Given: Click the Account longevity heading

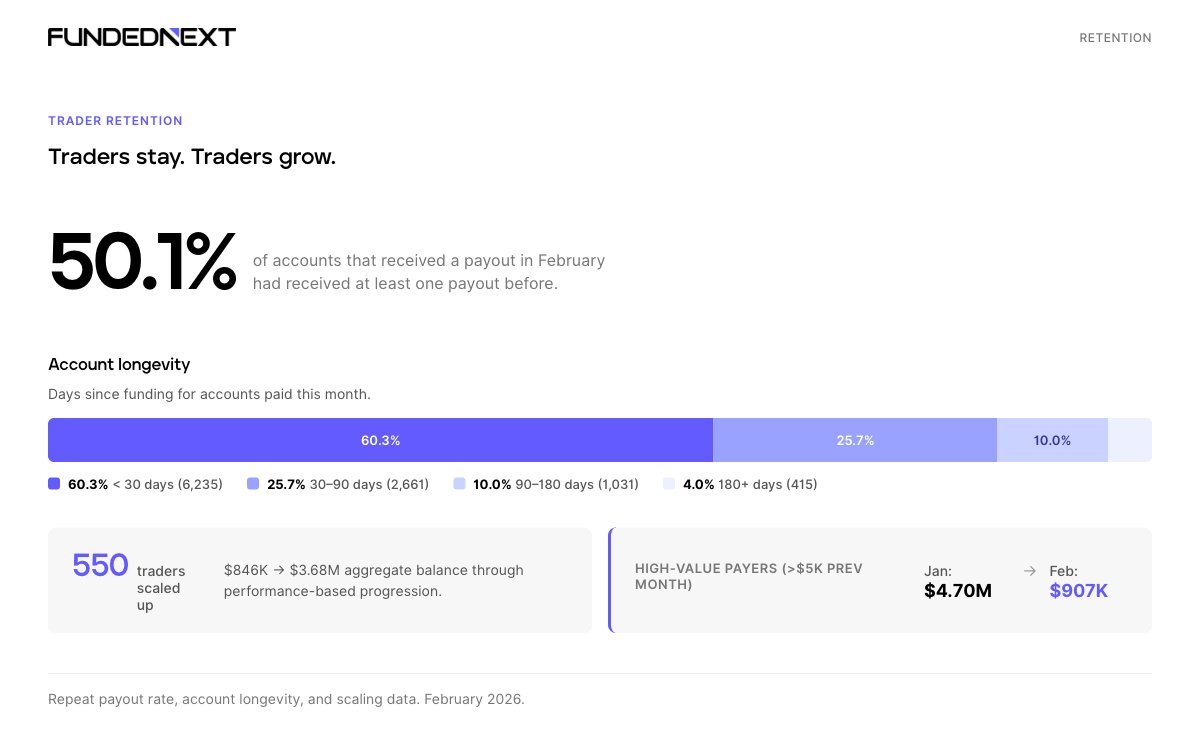Looking at the screenshot, I should pyautogui.click(x=119, y=365).
